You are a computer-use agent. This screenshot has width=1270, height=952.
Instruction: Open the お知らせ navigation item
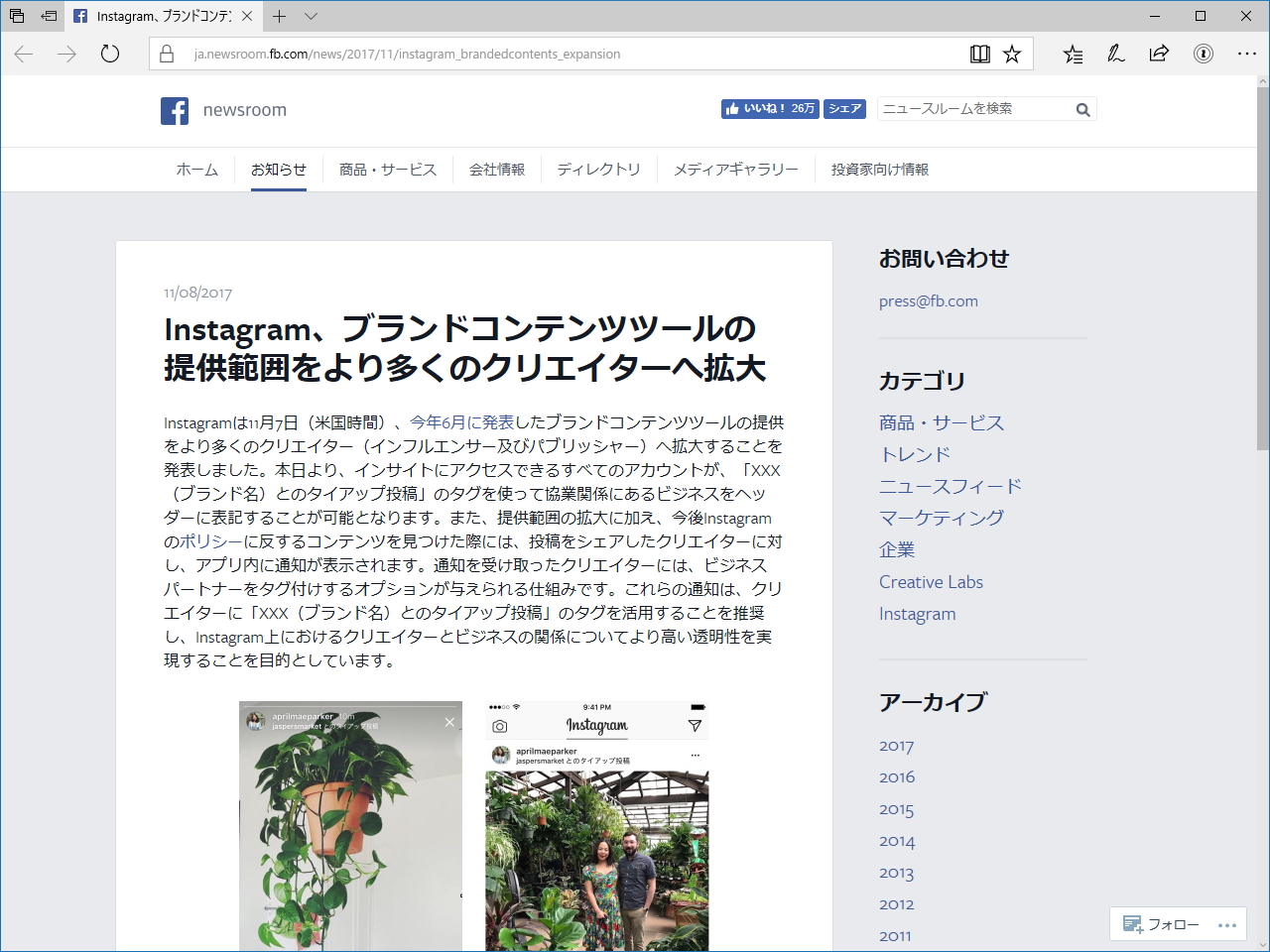[x=279, y=170]
